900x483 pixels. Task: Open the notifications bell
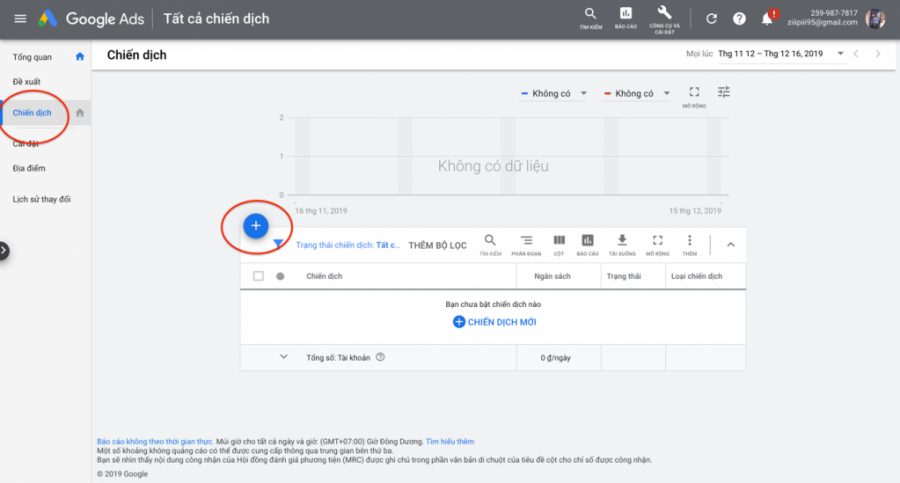[767, 18]
